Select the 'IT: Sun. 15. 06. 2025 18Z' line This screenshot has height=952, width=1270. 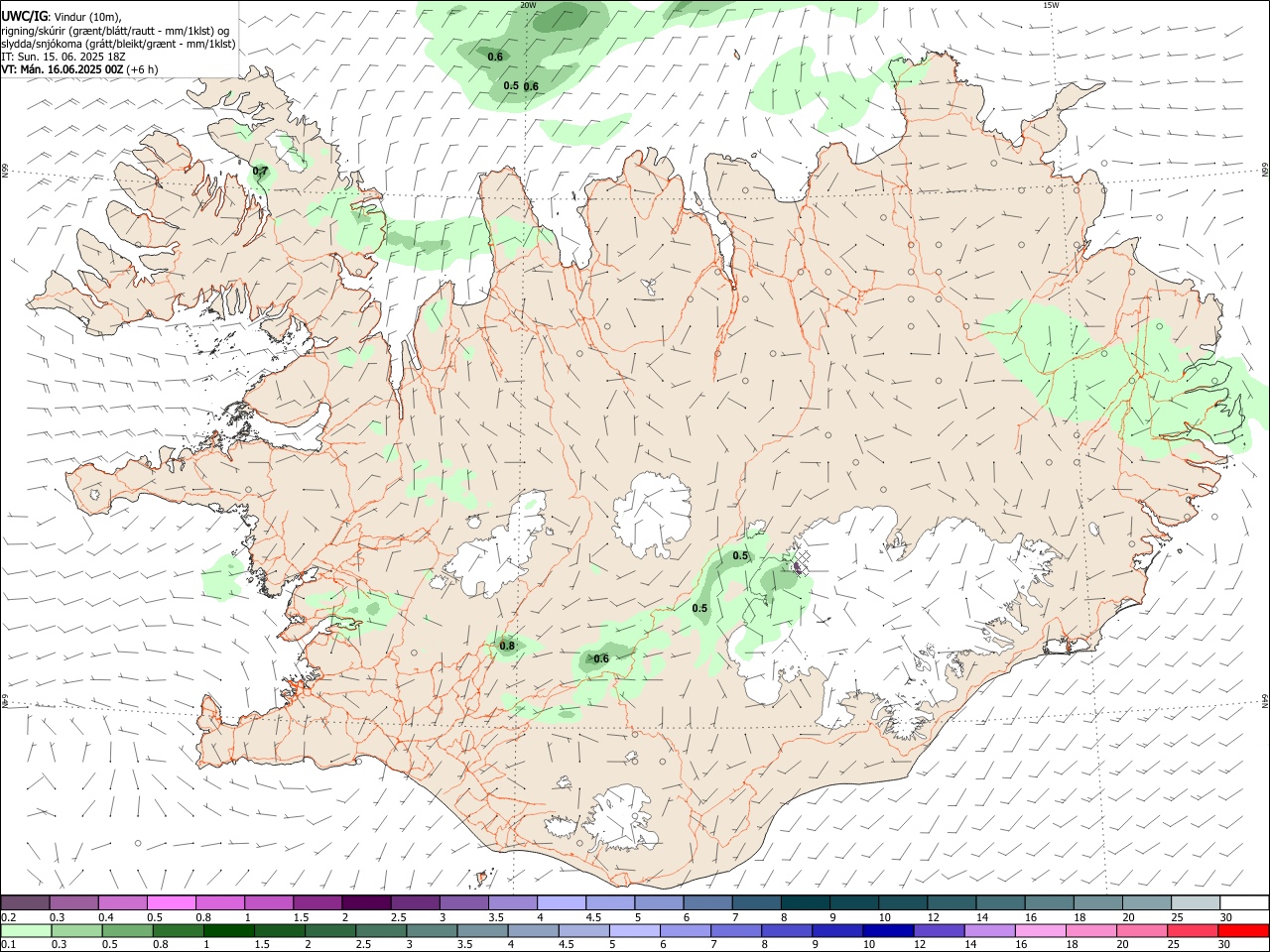(x=63, y=57)
